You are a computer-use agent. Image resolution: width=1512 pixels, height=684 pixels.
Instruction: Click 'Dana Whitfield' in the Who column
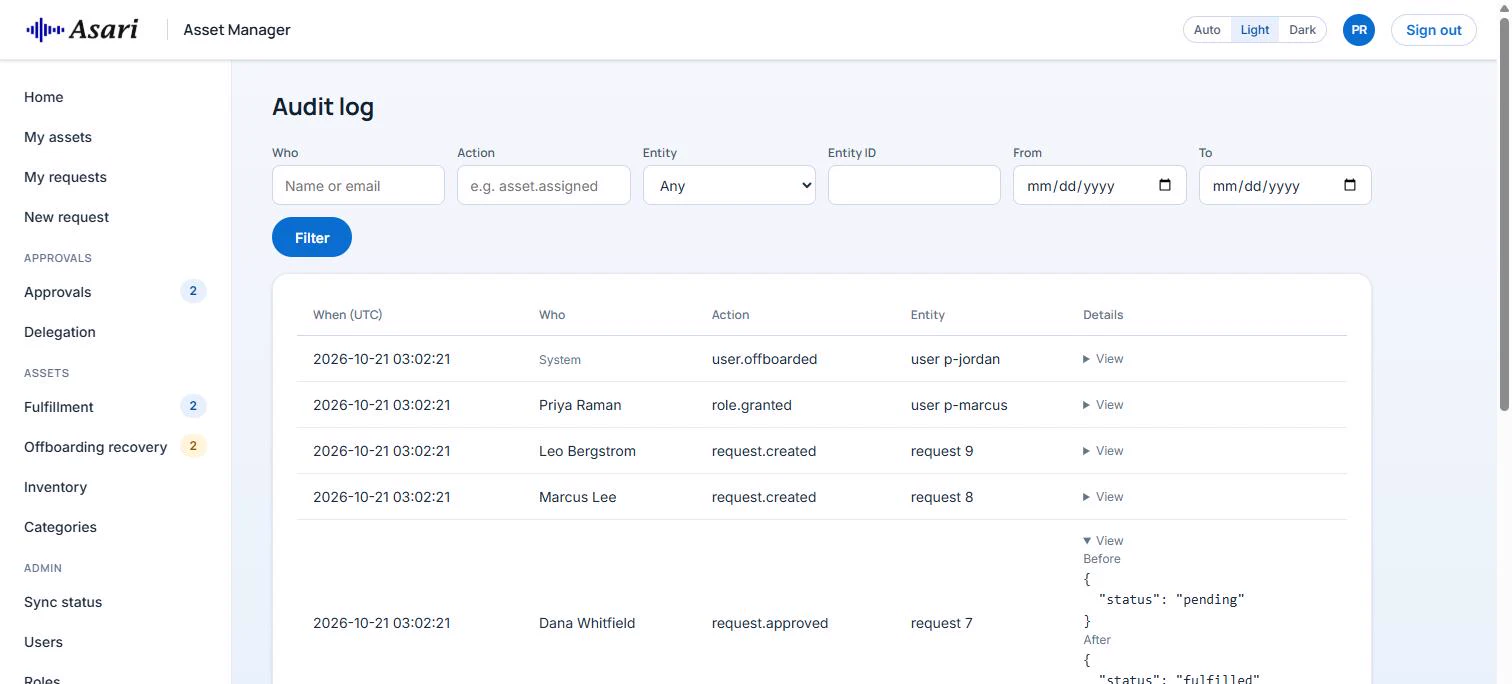(x=587, y=623)
